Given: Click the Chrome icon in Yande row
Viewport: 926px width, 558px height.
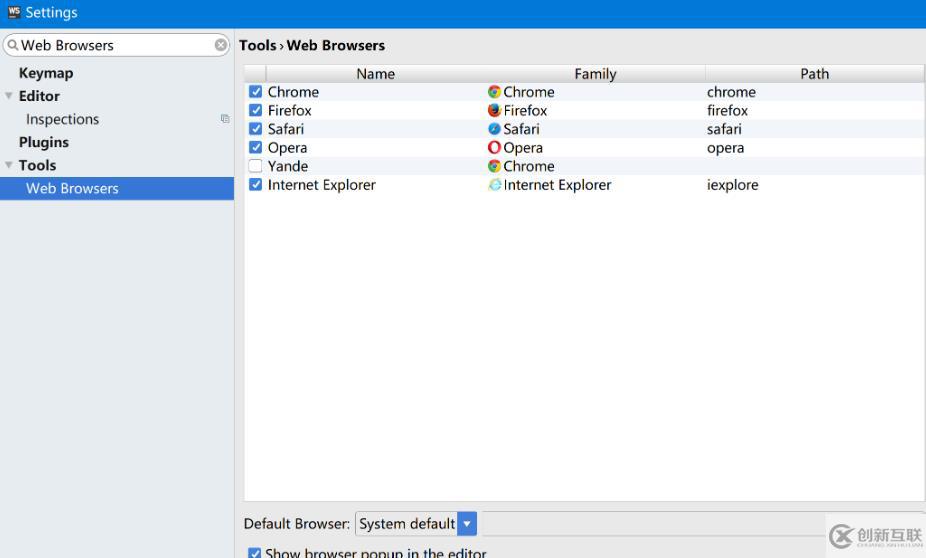Looking at the screenshot, I should 494,166.
